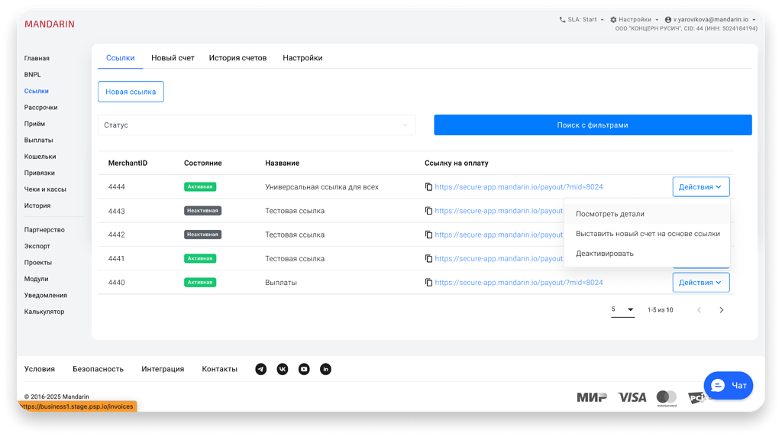Open Telegram icon in footer
782x438 pixels.
(x=261, y=369)
